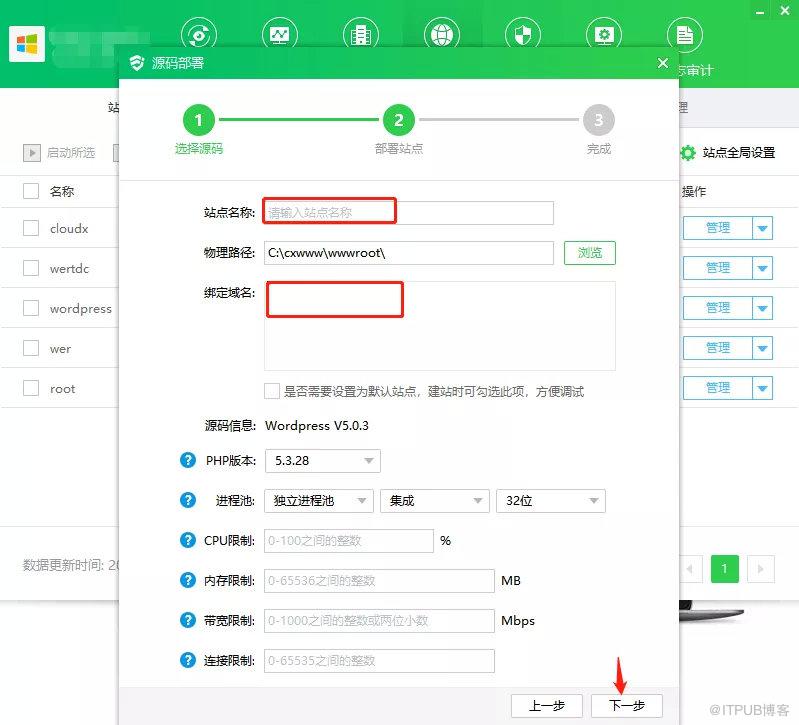Click the globe icon in top toolbar
799x725 pixels.
coord(441,35)
